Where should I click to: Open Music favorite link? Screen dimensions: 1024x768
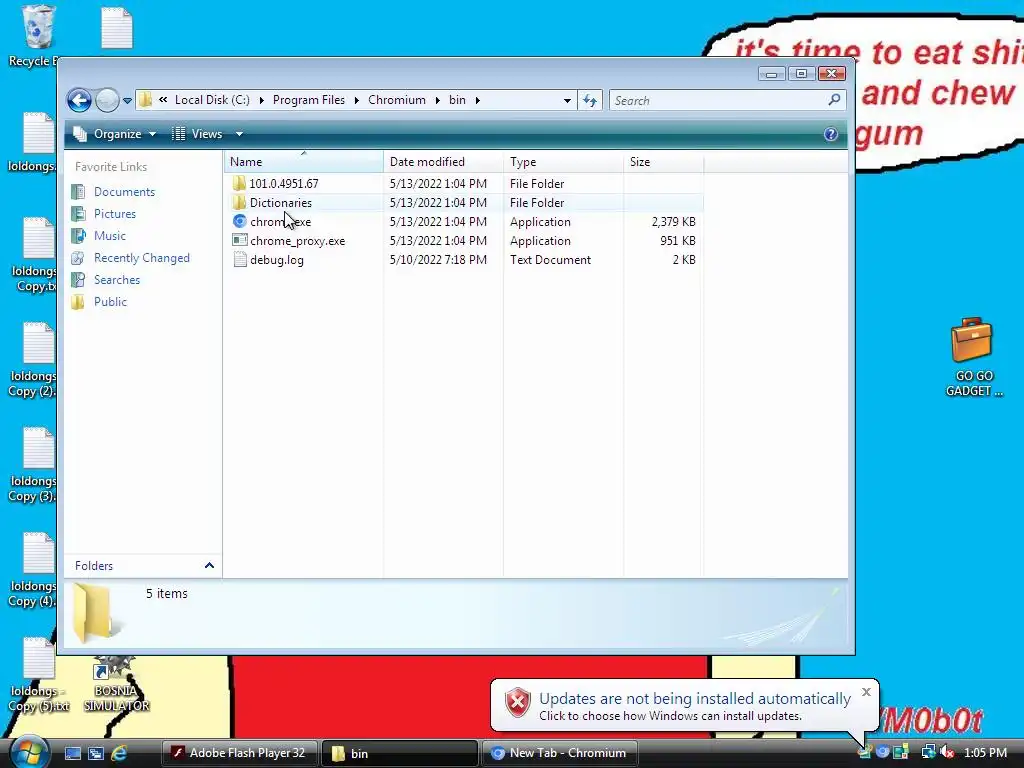click(x=109, y=236)
